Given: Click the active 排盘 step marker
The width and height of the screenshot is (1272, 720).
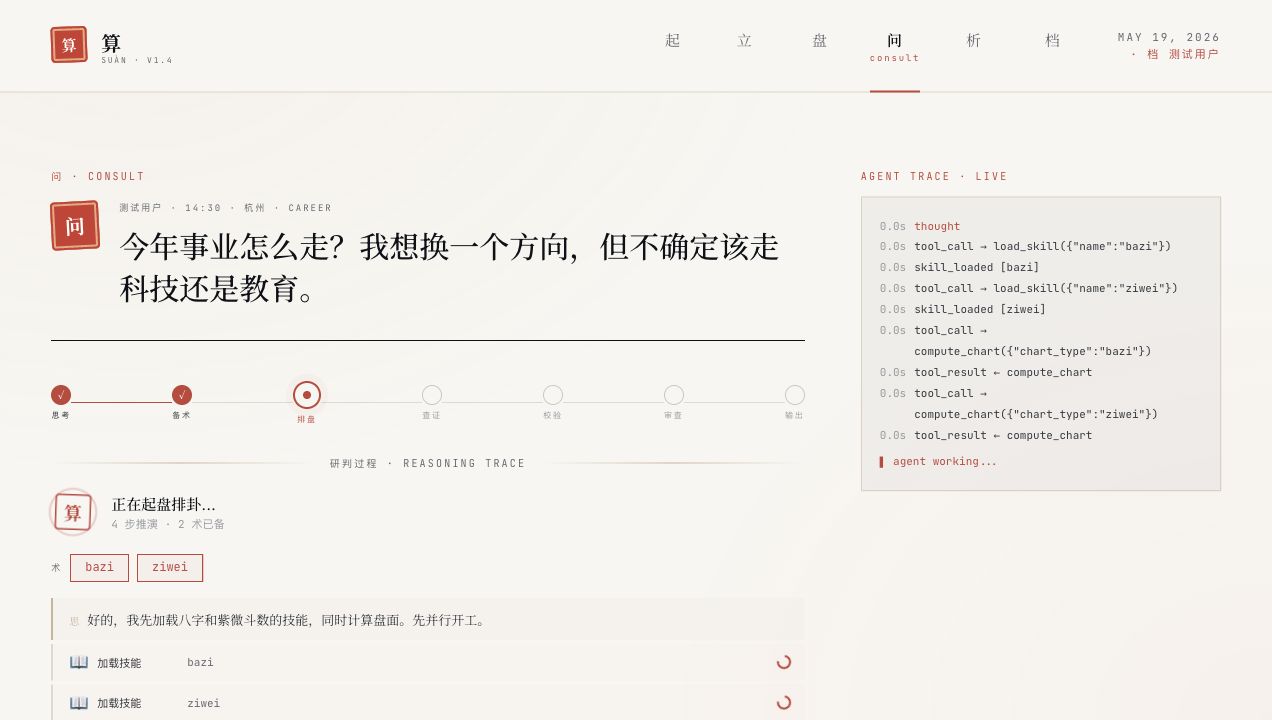Looking at the screenshot, I should click(x=307, y=395).
